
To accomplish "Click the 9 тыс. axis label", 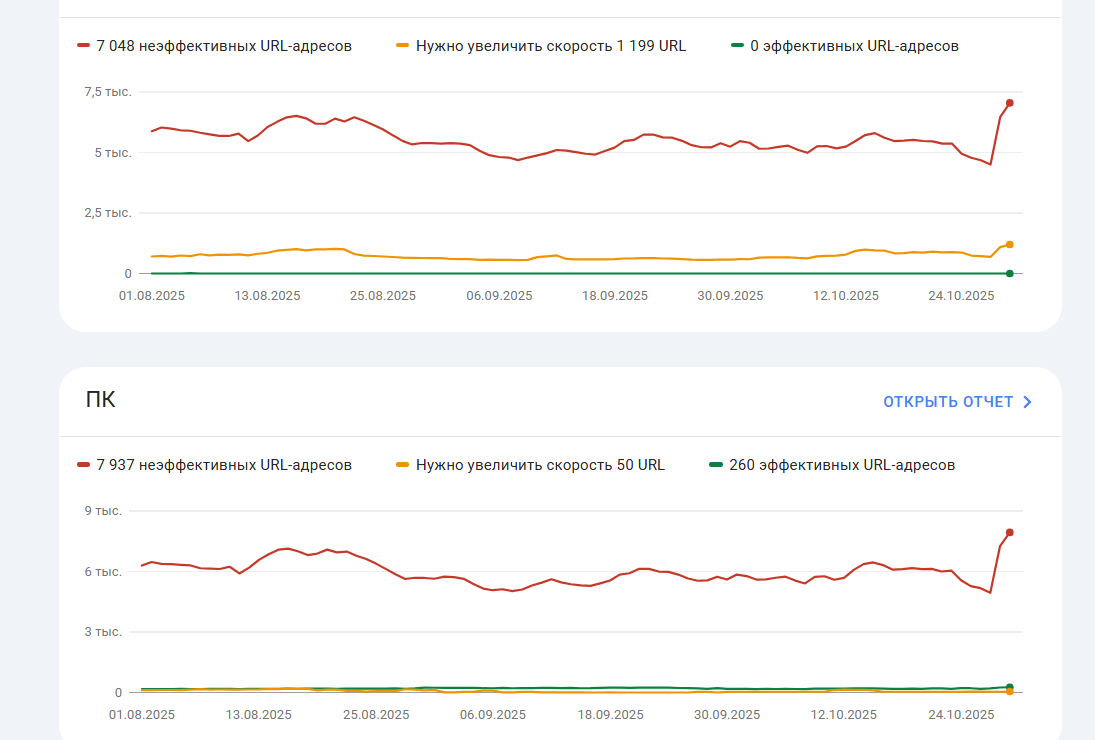I will pyautogui.click(x=103, y=511).
